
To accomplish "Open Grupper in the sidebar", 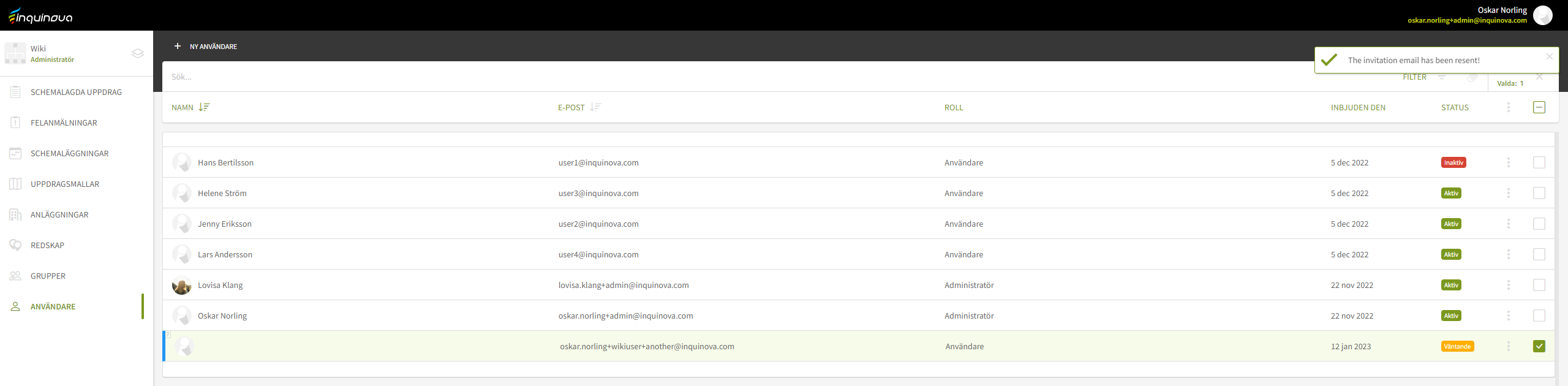I will [48, 276].
